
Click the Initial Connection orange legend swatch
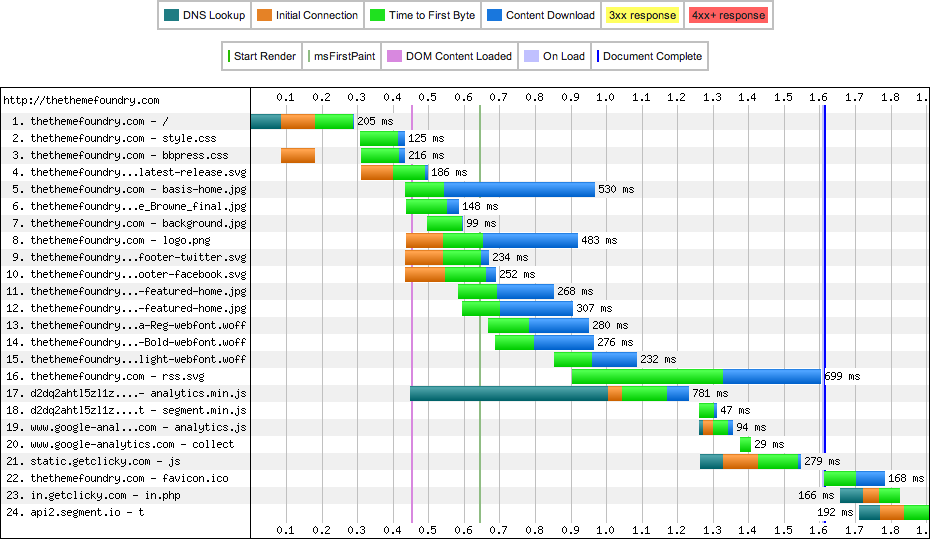(265, 15)
